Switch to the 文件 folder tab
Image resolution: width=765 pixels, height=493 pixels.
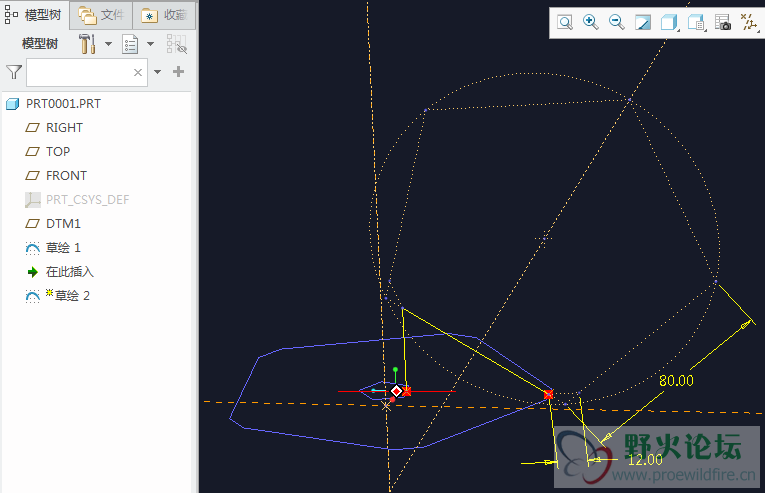point(101,16)
